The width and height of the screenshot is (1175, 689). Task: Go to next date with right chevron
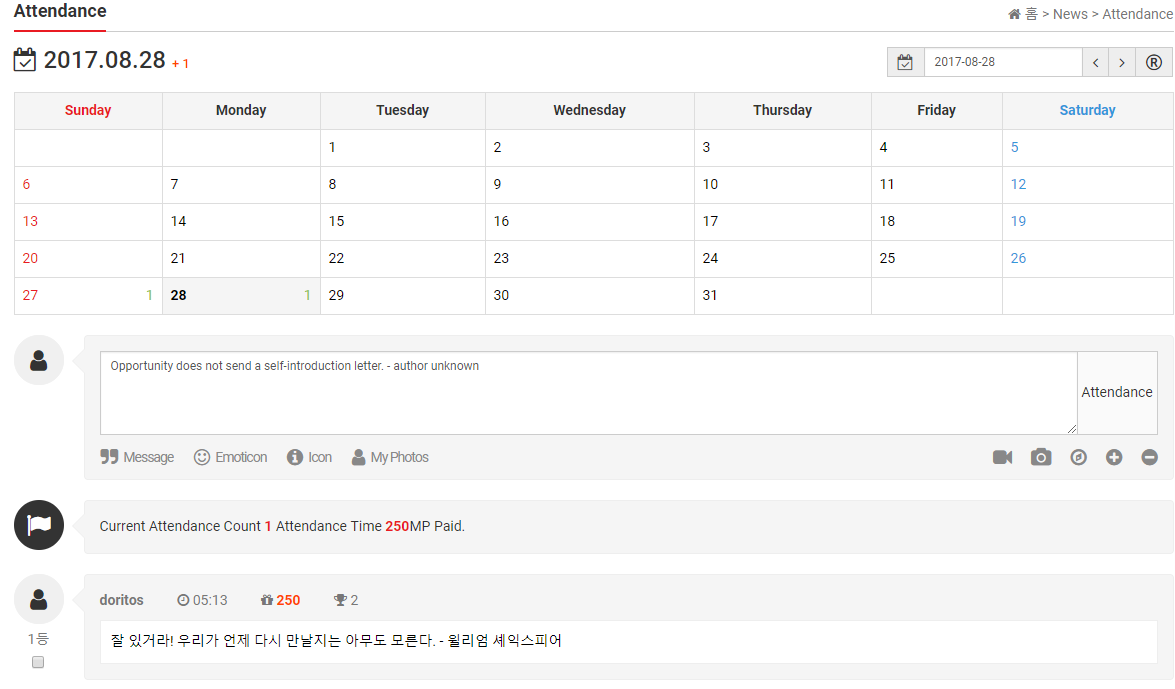click(1122, 62)
